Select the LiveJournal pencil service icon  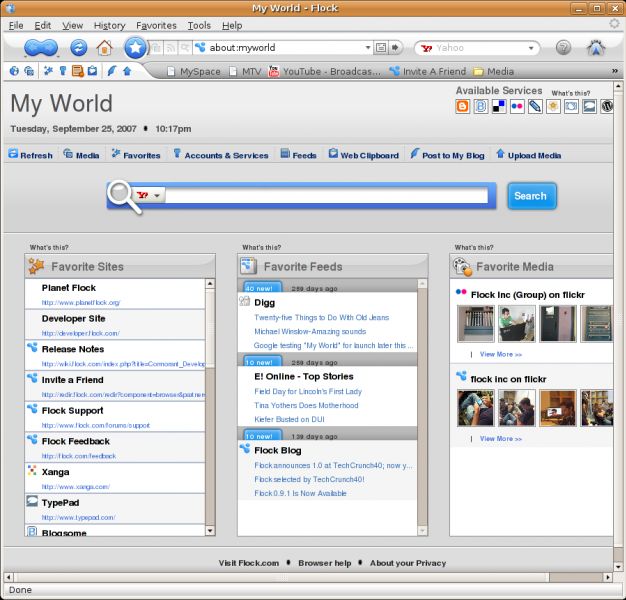point(535,106)
